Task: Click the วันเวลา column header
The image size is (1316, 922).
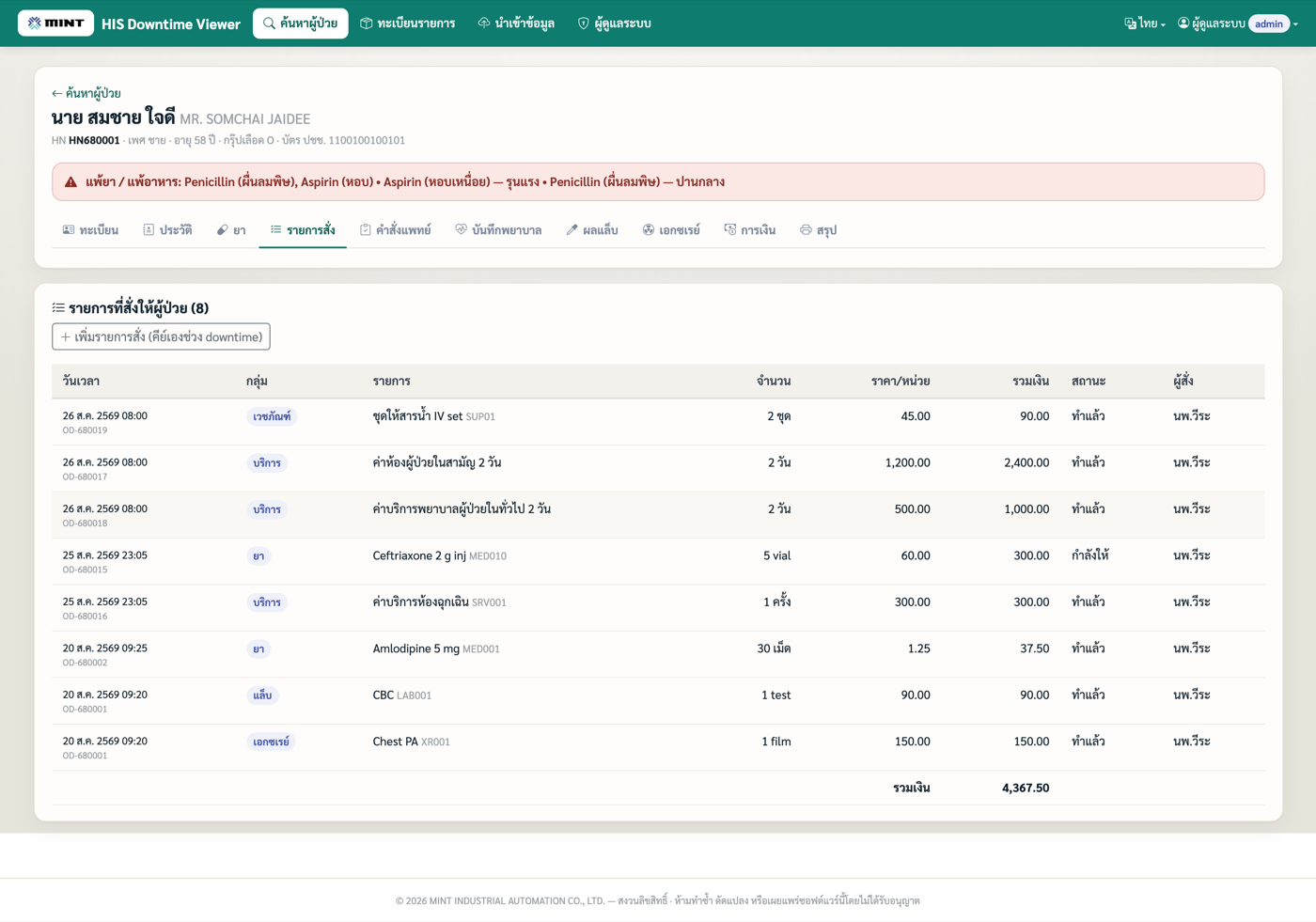Action: pyautogui.click(x=81, y=381)
